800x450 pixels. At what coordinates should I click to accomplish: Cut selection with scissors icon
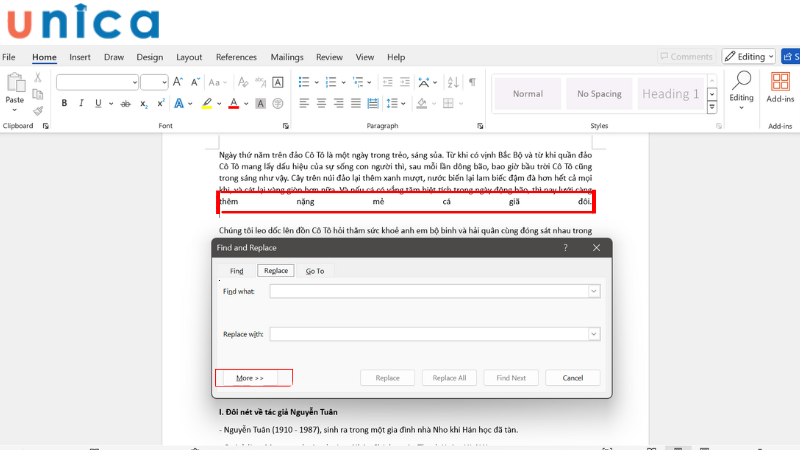(x=38, y=78)
